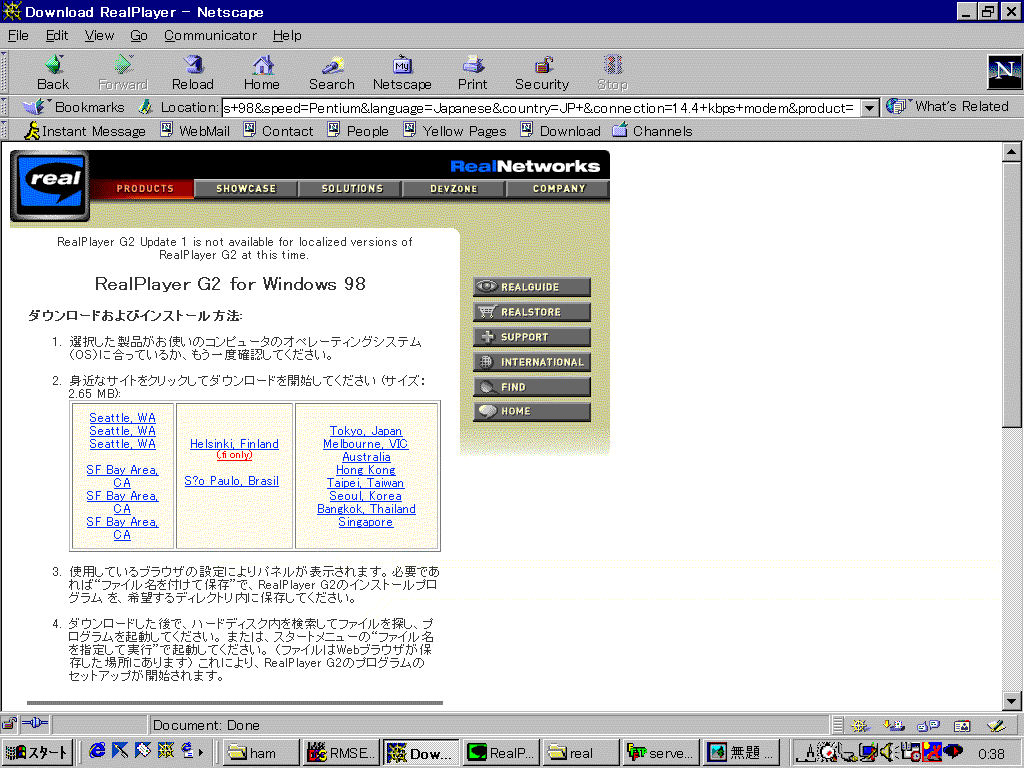Download from Singapore mirror
Screen dimensions: 1024x768
(x=366, y=522)
